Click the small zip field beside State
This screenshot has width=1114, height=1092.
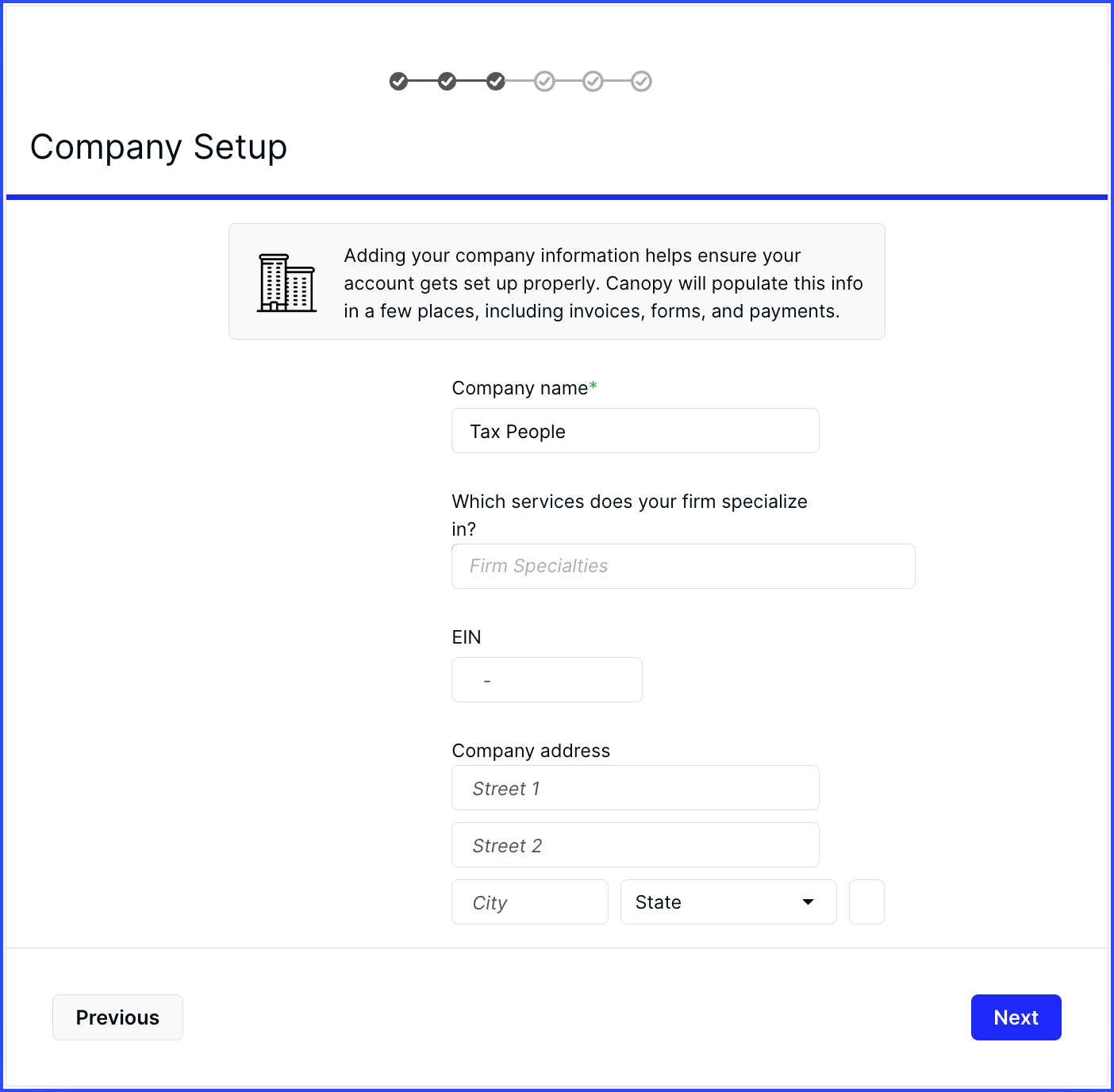tap(866, 902)
